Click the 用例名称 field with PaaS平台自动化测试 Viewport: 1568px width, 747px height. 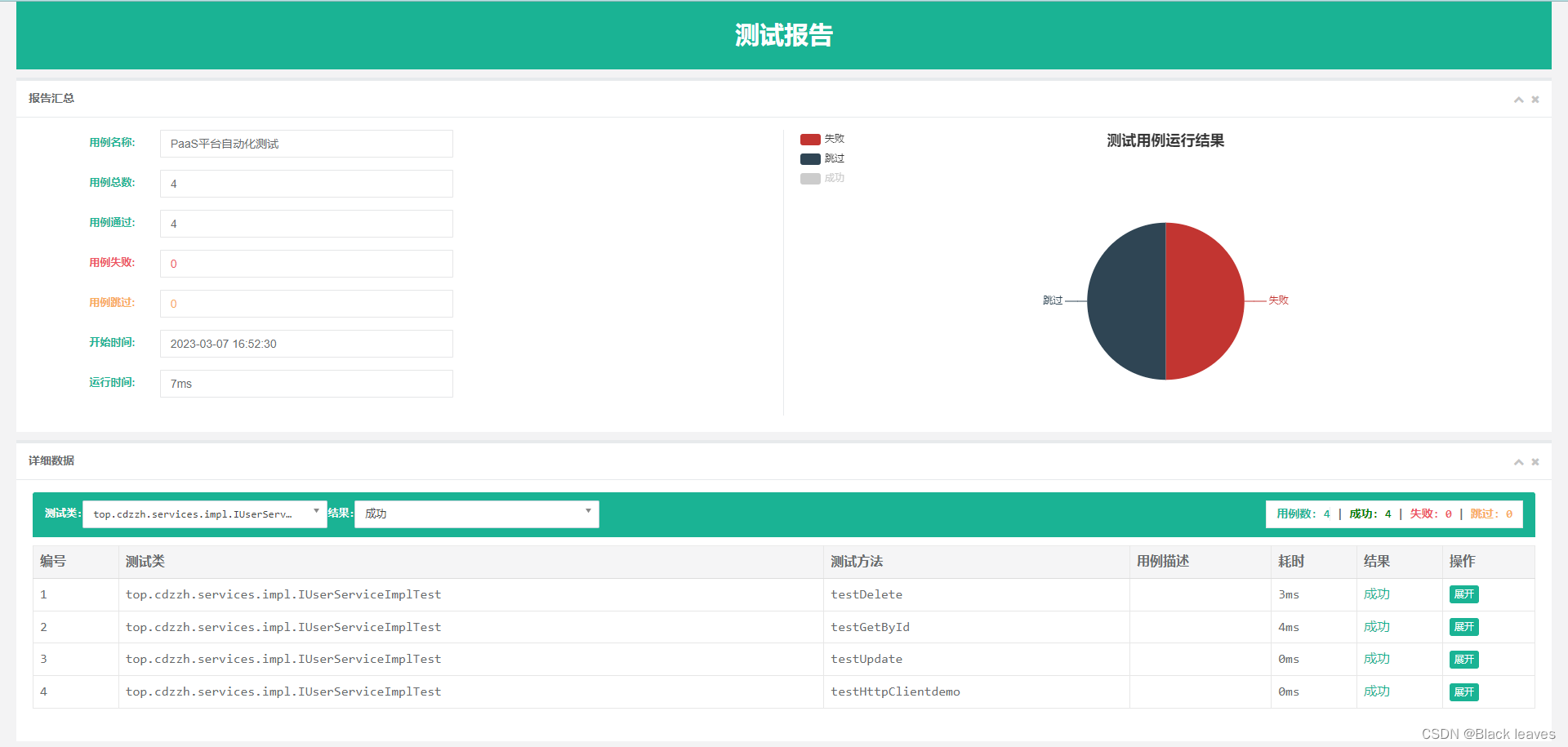point(306,144)
